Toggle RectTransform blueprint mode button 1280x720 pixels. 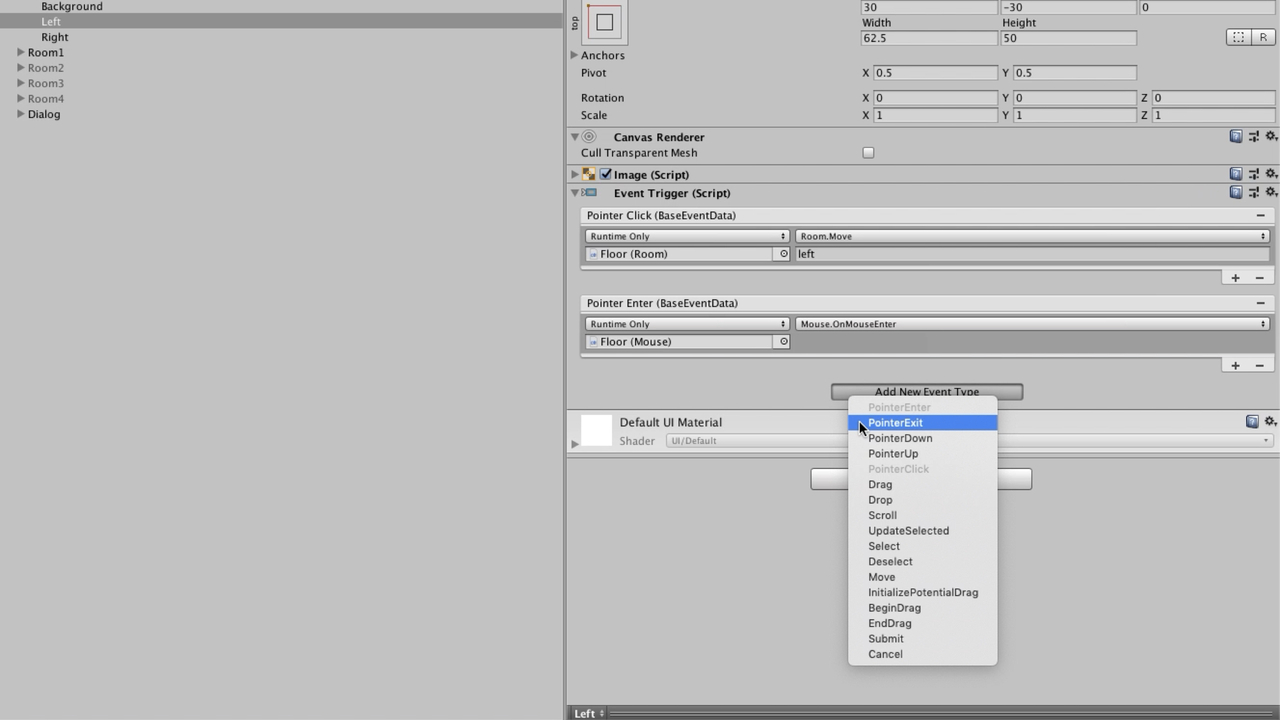tap(1238, 37)
